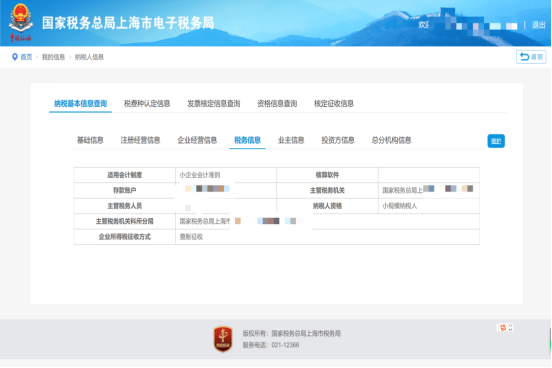This screenshot has width=552, height=368.
Task: Open 总分机构信息 sub-tab
Action: (x=391, y=140)
